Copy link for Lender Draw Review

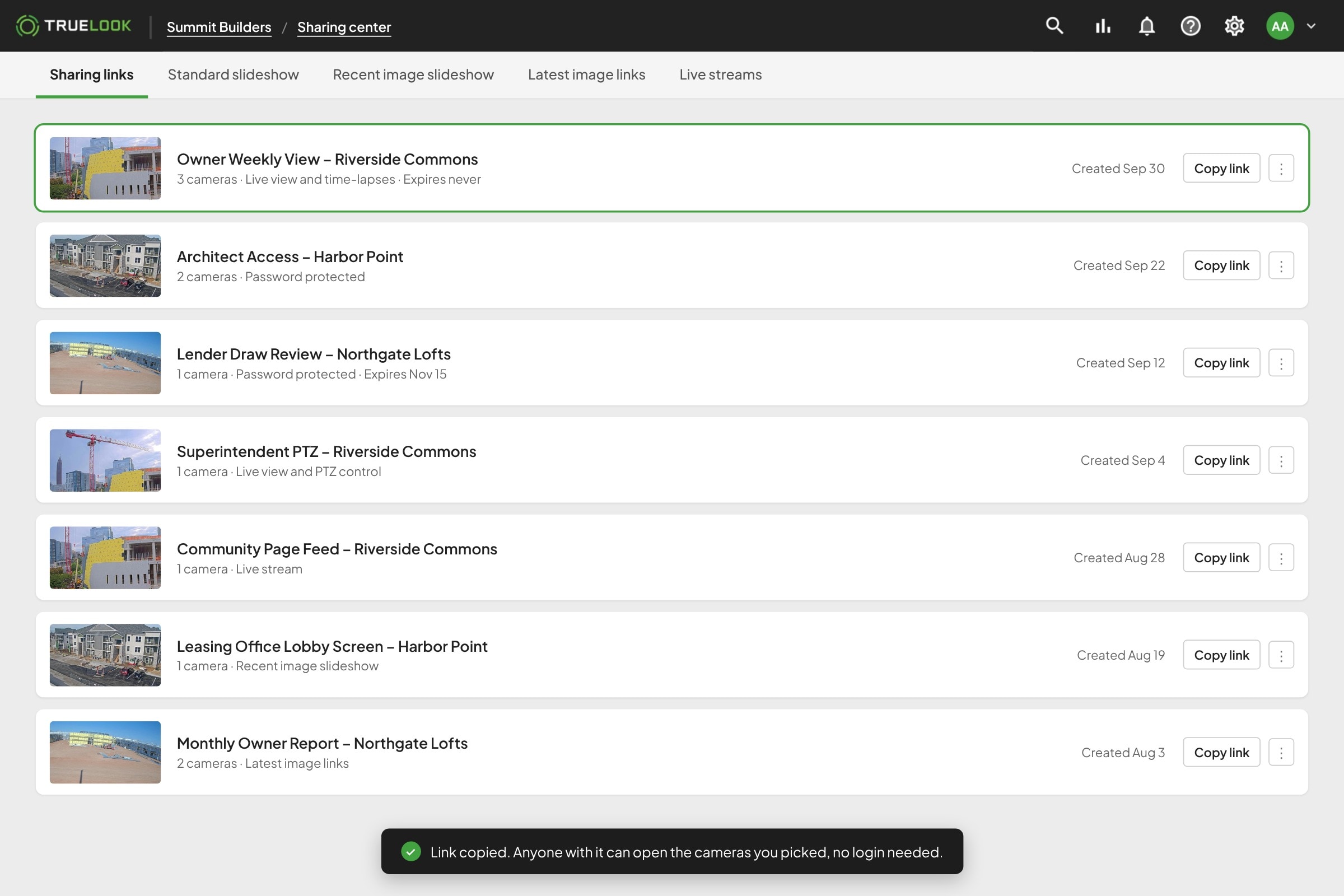coord(1221,363)
